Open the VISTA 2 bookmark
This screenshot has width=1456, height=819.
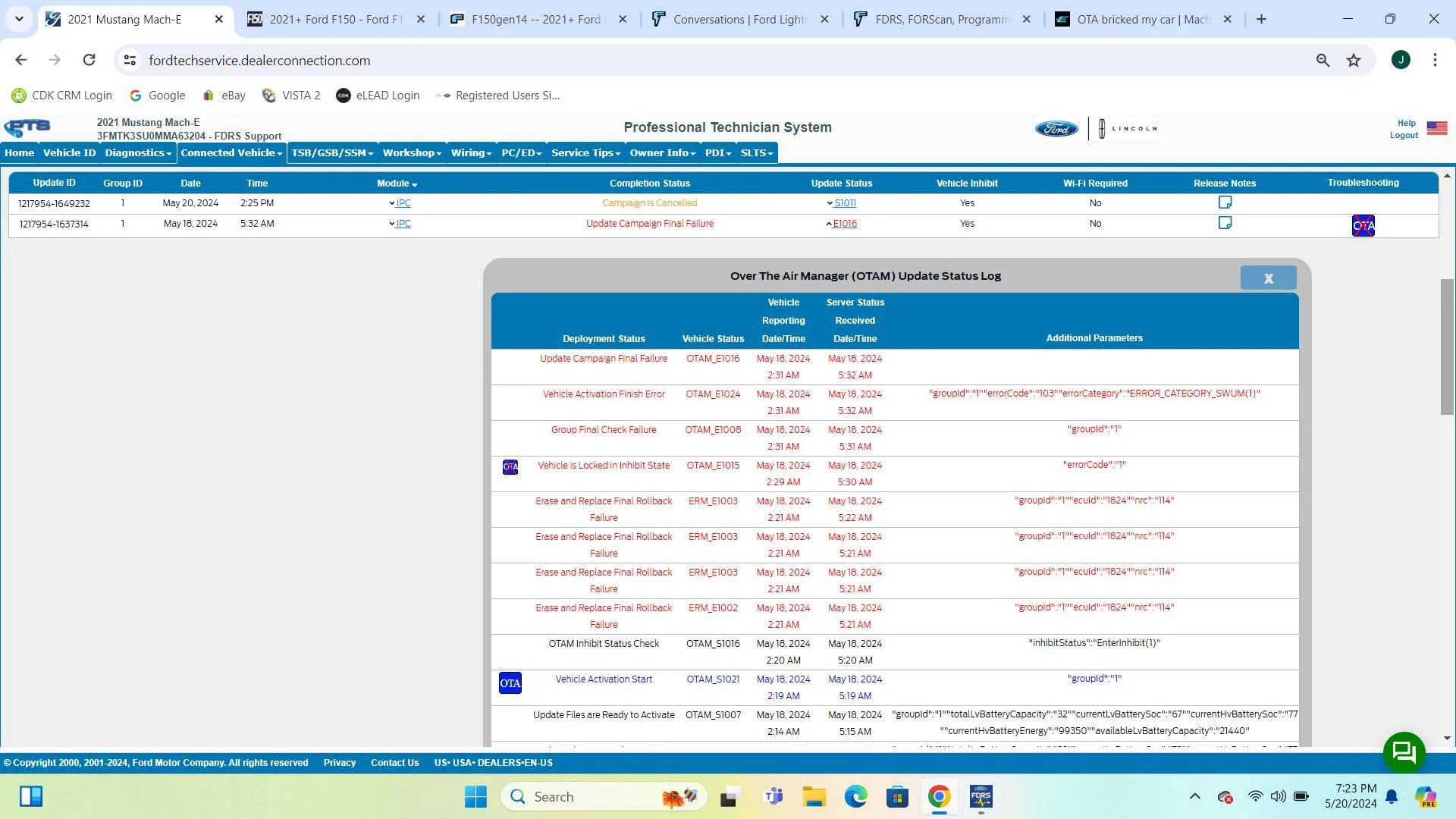(x=292, y=96)
